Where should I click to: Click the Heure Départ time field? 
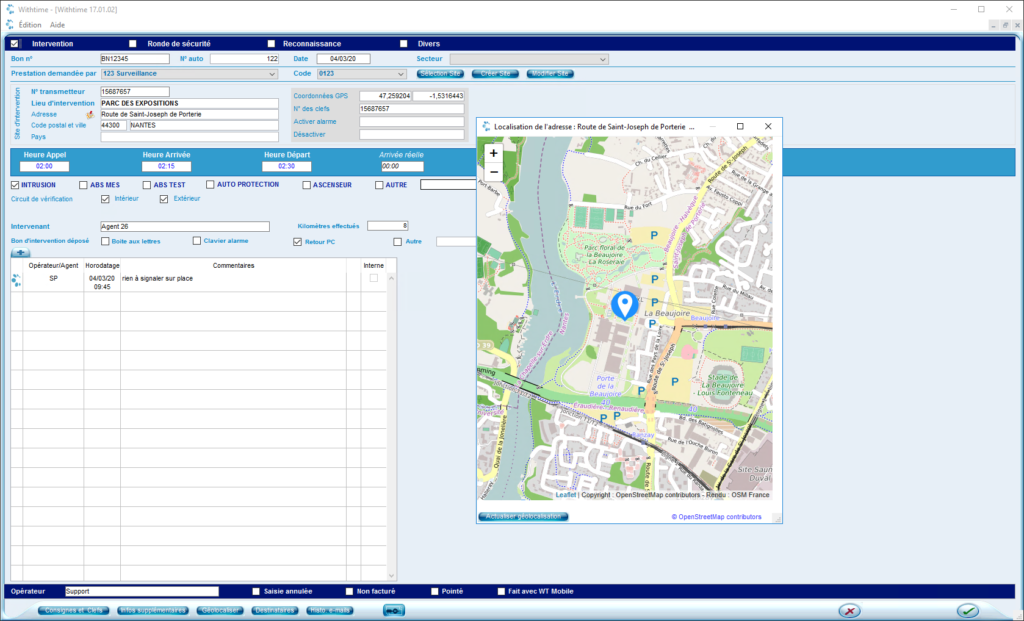click(x=286, y=167)
